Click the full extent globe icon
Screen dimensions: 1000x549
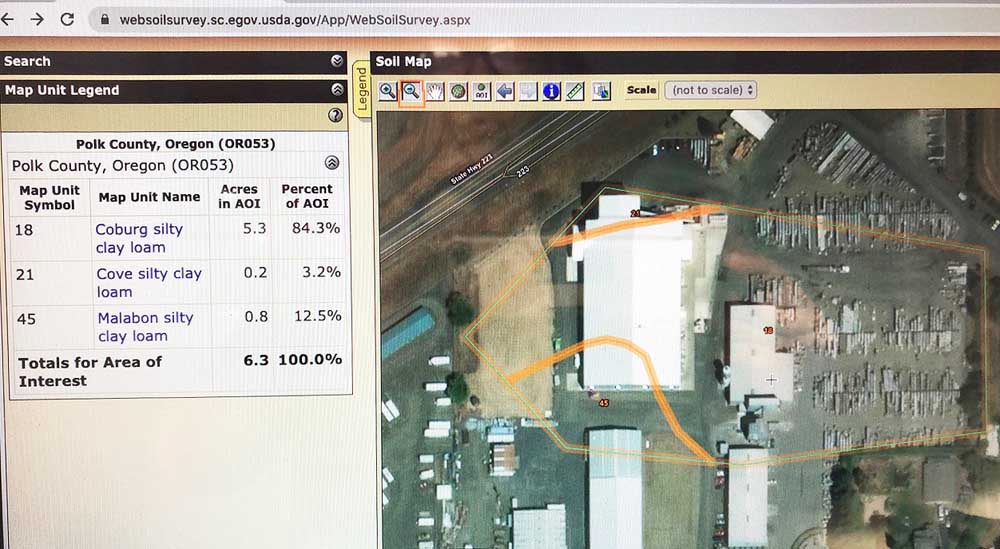pos(458,91)
